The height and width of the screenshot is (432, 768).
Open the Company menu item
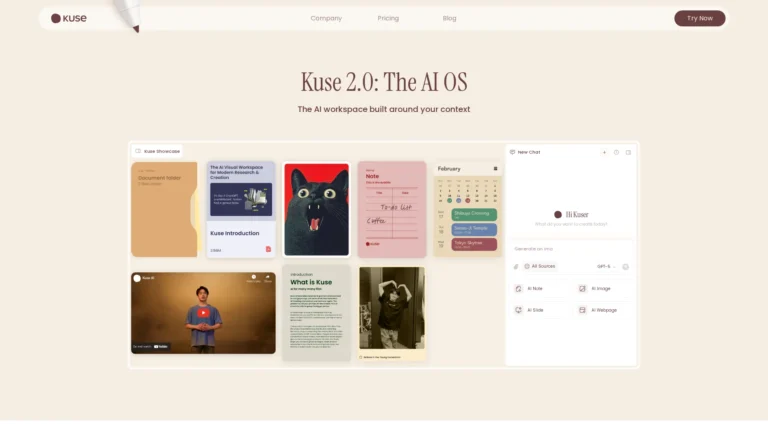(326, 18)
